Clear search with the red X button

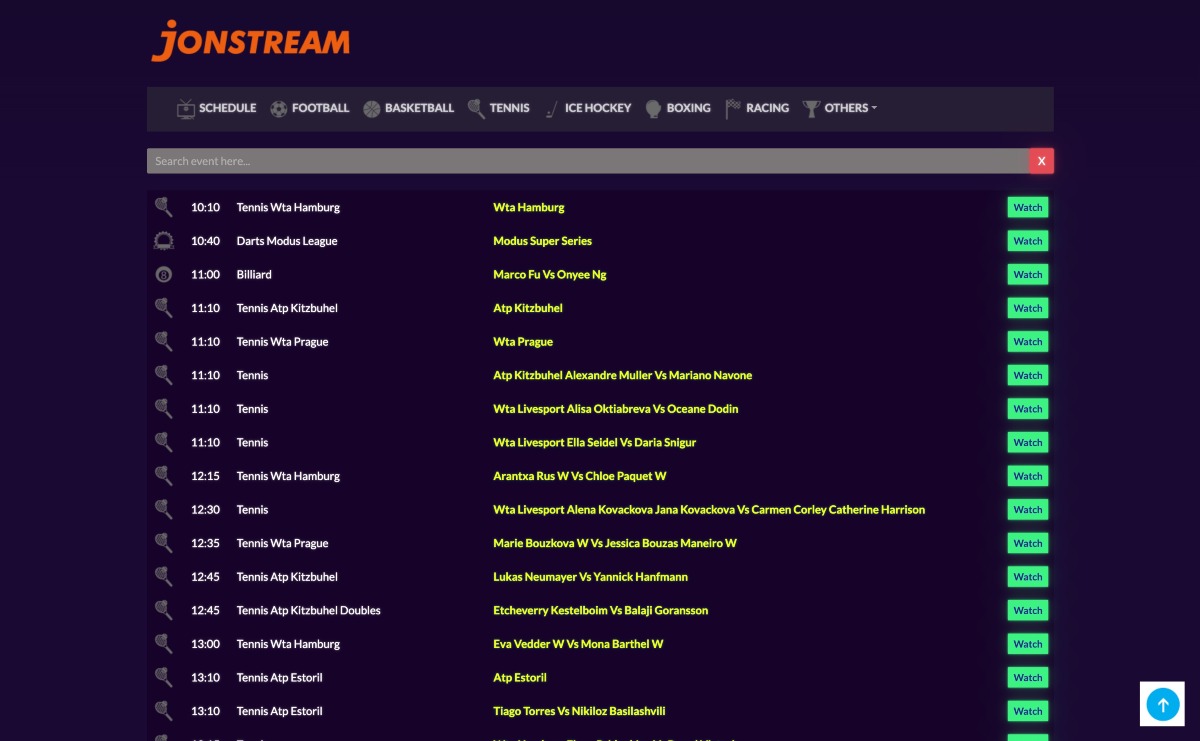click(1042, 161)
